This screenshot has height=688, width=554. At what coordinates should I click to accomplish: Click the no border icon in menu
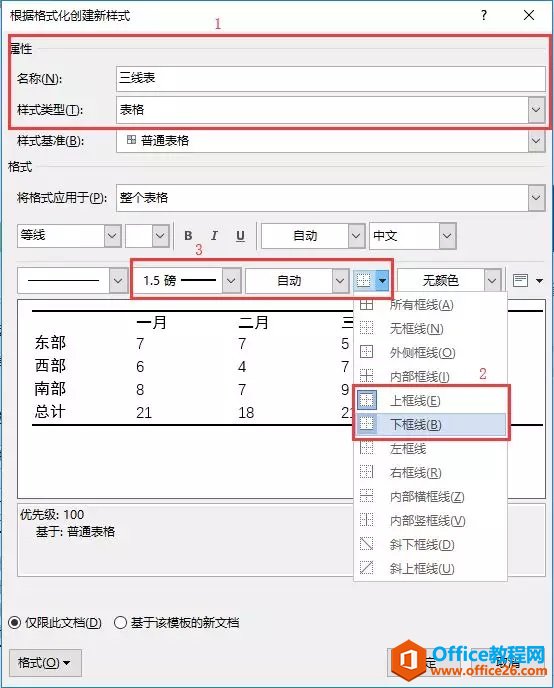click(x=366, y=328)
